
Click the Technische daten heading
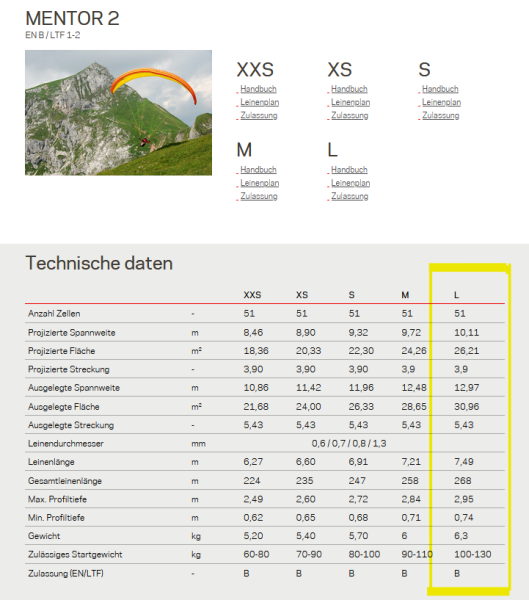point(99,263)
